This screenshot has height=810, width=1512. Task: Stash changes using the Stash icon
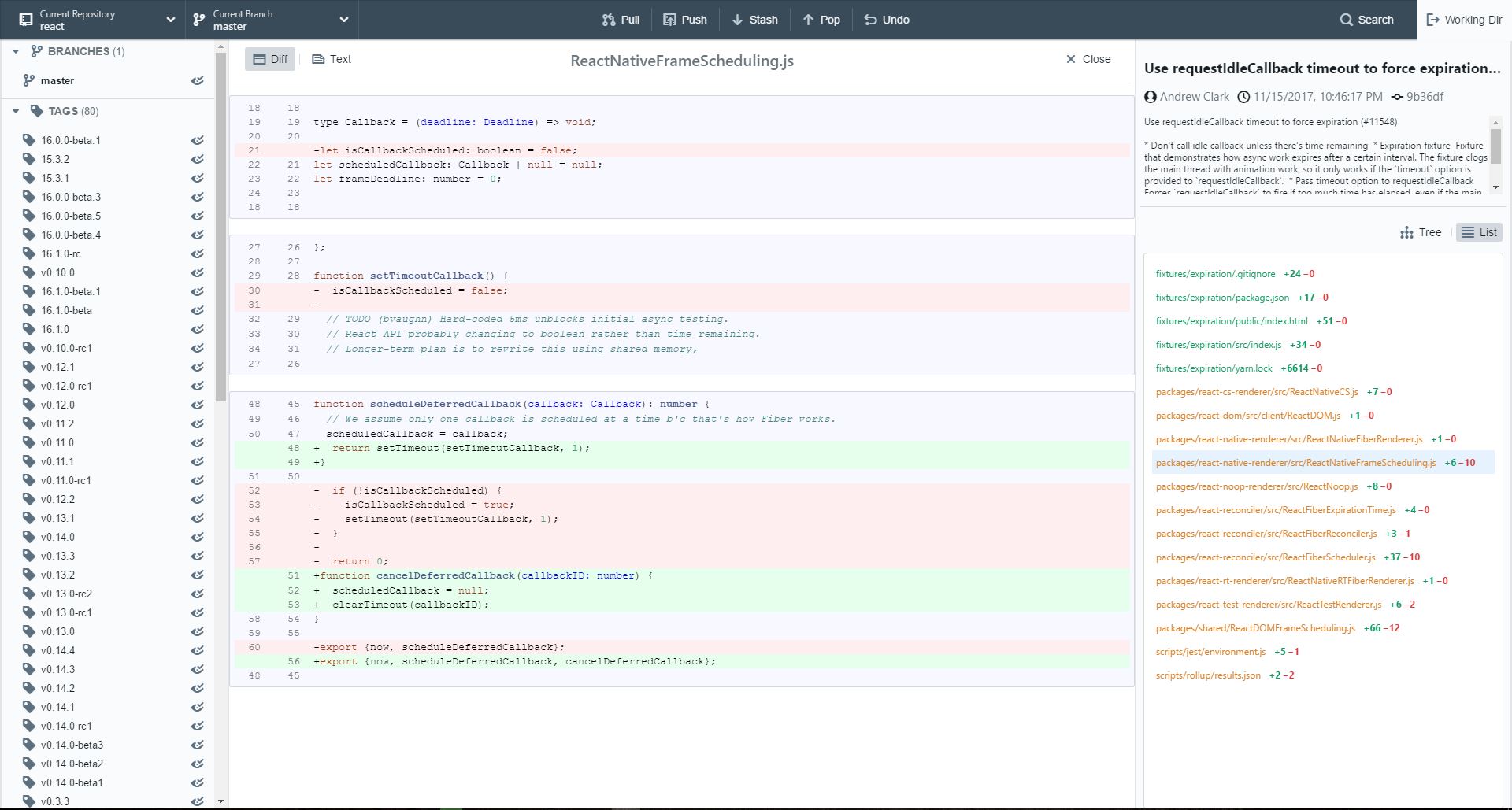point(737,20)
